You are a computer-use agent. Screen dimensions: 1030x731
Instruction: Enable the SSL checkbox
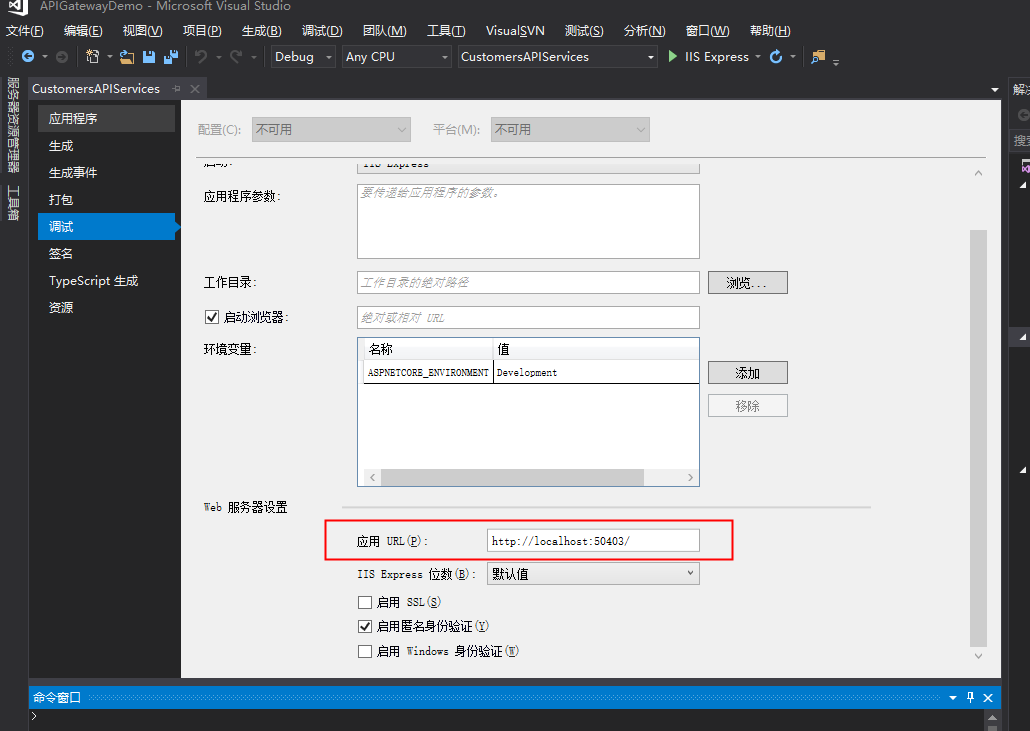click(x=365, y=602)
